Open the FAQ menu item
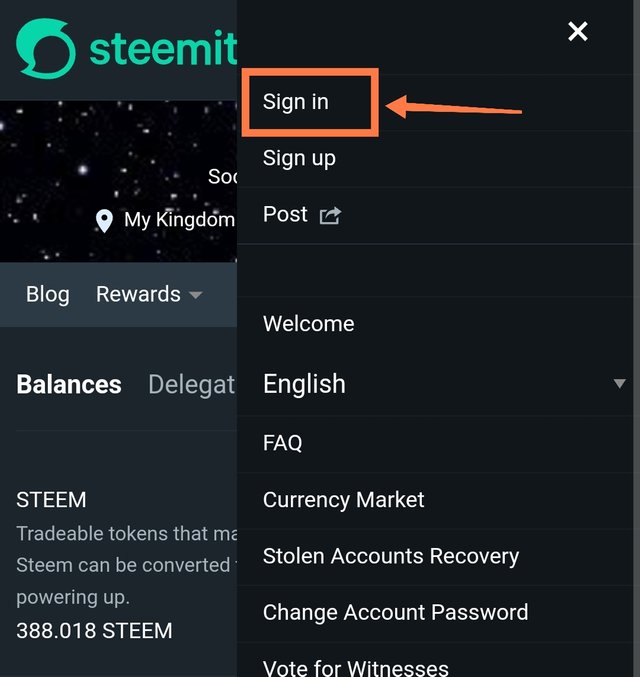This screenshot has width=640, height=677. (x=282, y=443)
